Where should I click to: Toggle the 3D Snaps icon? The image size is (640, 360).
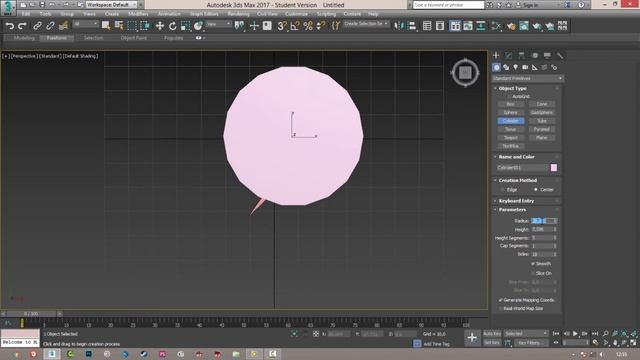[x=282, y=26]
